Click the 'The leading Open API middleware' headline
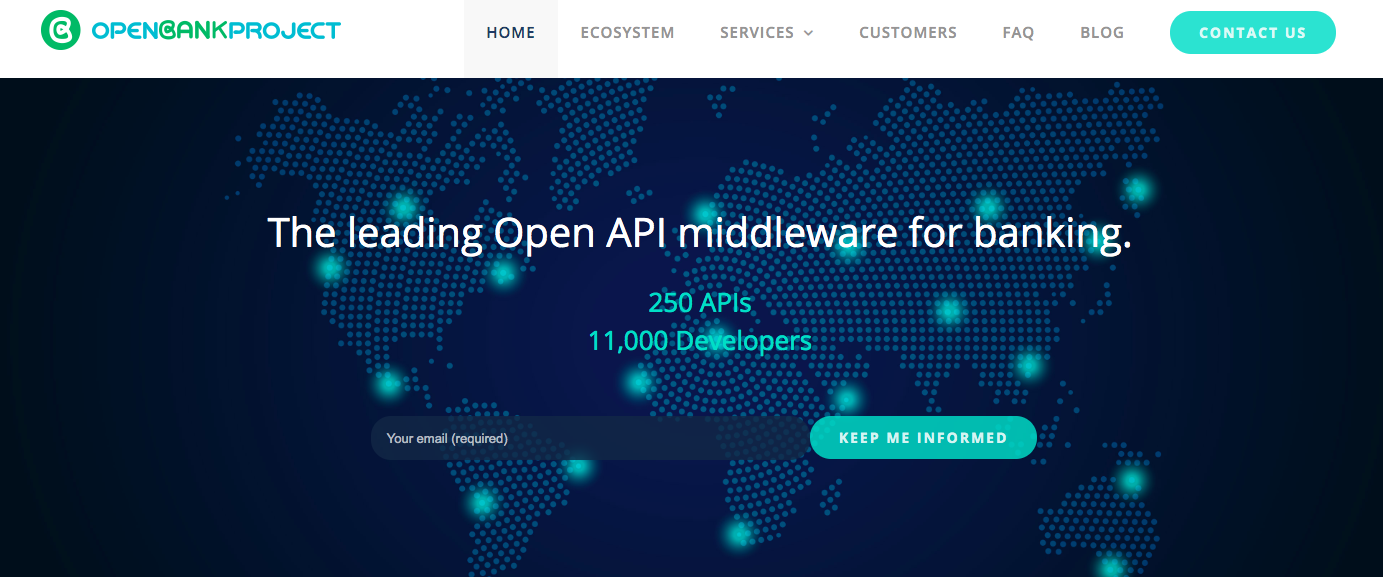 click(x=699, y=233)
